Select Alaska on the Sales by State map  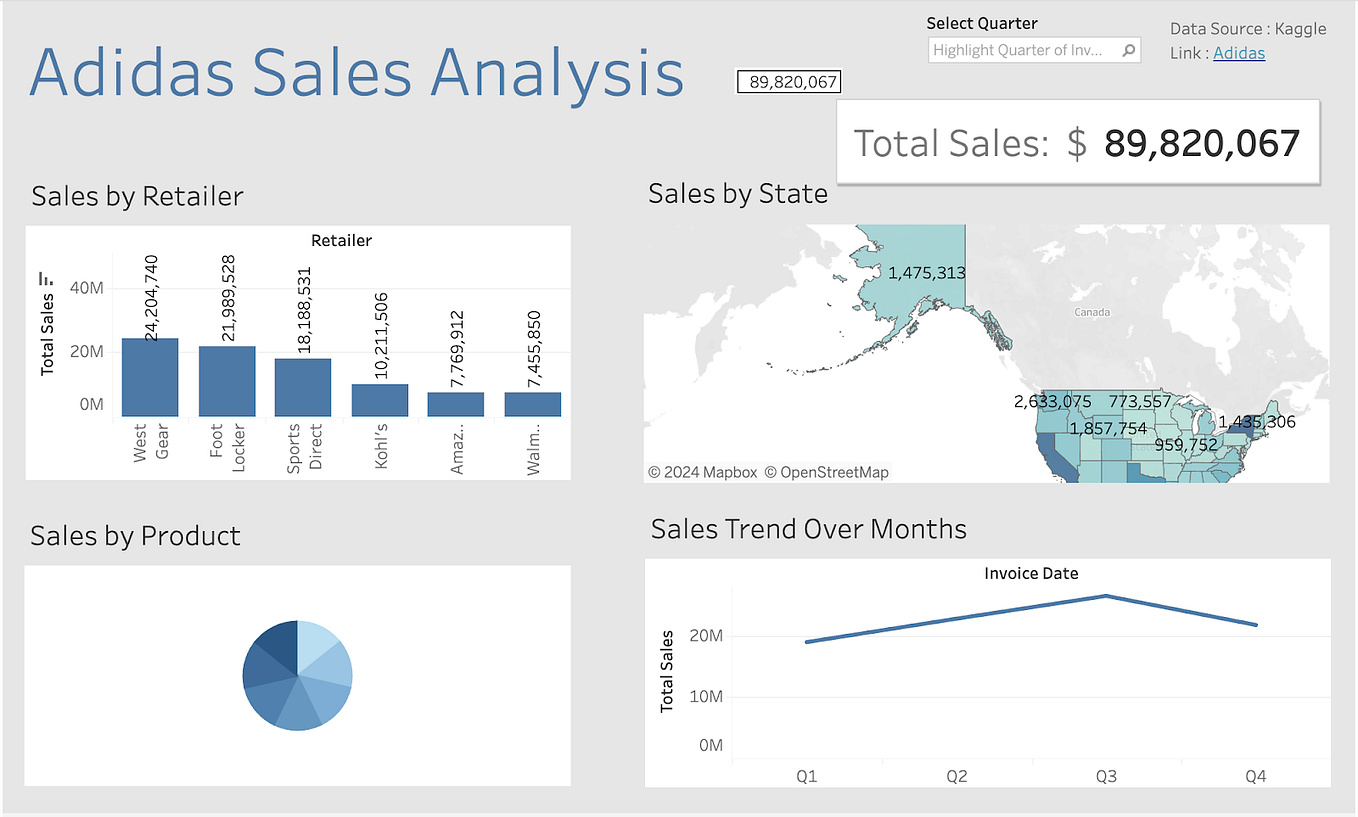(920, 290)
